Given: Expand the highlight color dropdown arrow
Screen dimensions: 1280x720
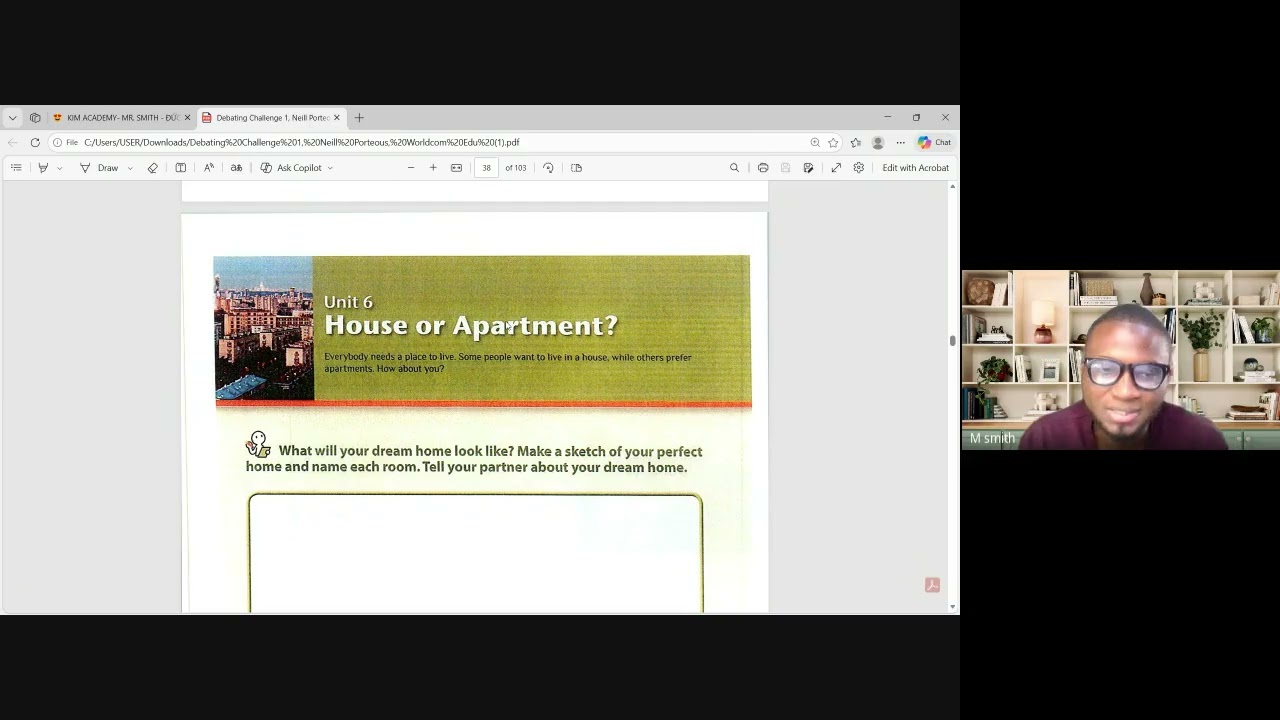Looking at the screenshot, I should 59,168.
